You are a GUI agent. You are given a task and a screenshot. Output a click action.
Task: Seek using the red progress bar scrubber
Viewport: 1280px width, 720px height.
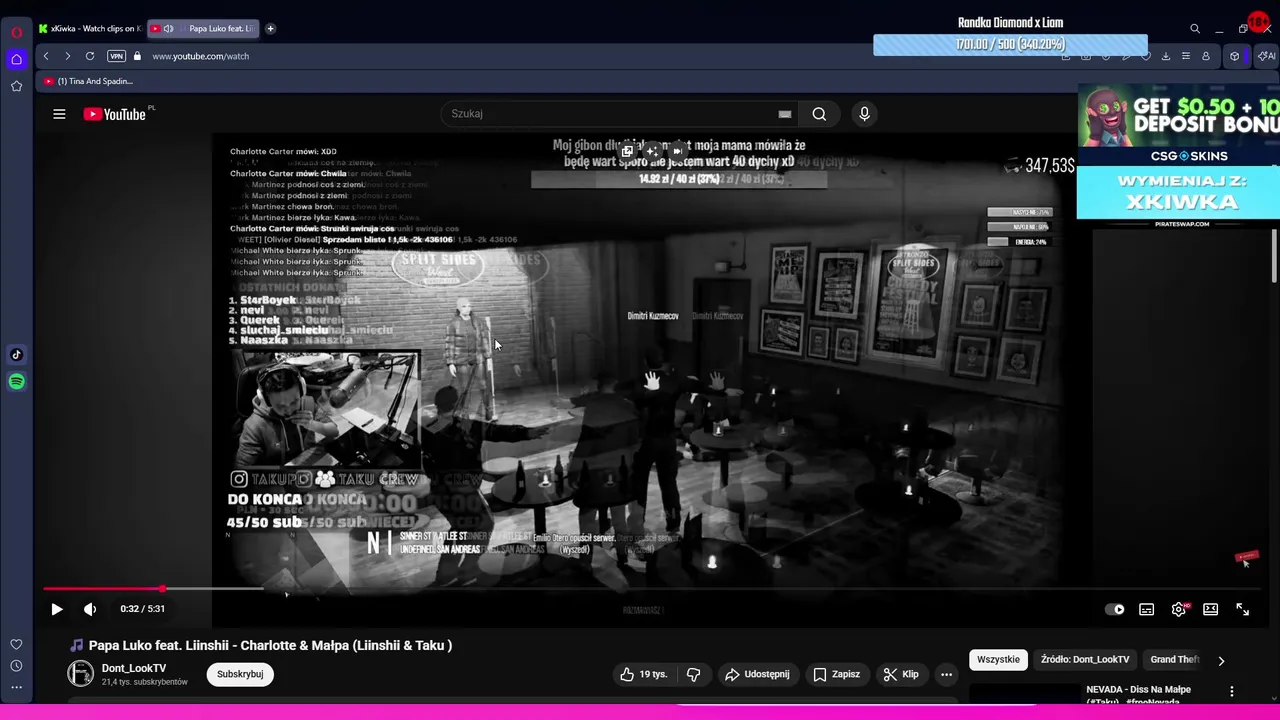162,589
